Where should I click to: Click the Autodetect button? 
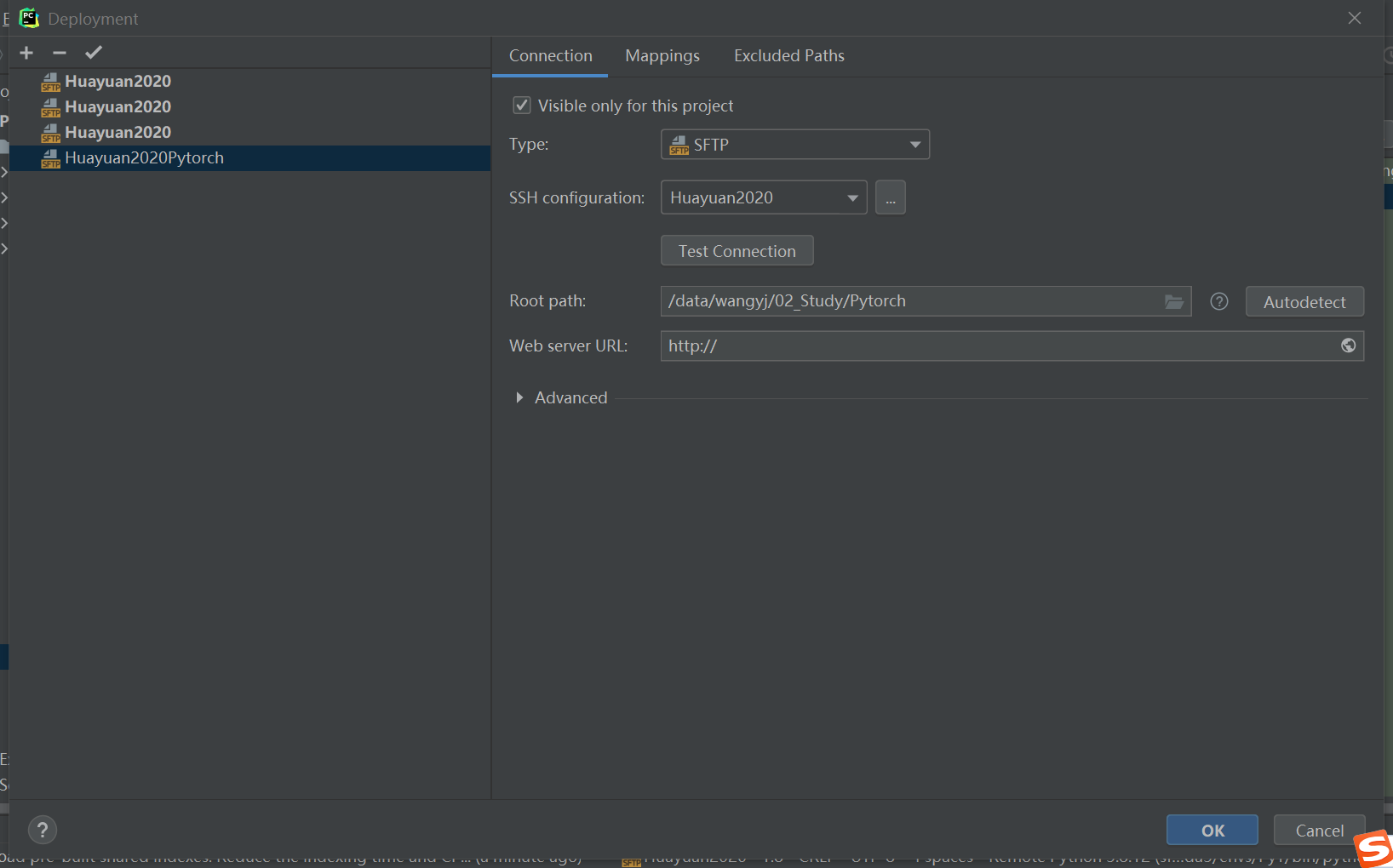[x=1304, y=302]
